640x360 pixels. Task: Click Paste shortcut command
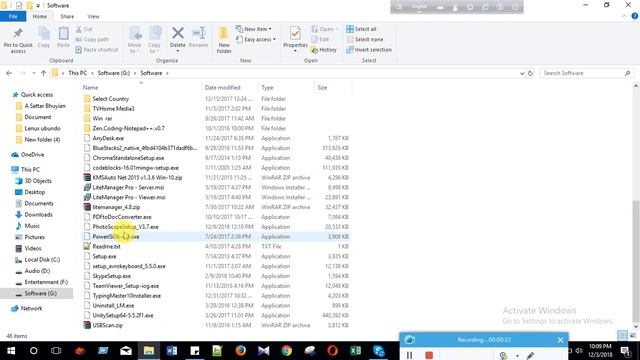[97, 49]
